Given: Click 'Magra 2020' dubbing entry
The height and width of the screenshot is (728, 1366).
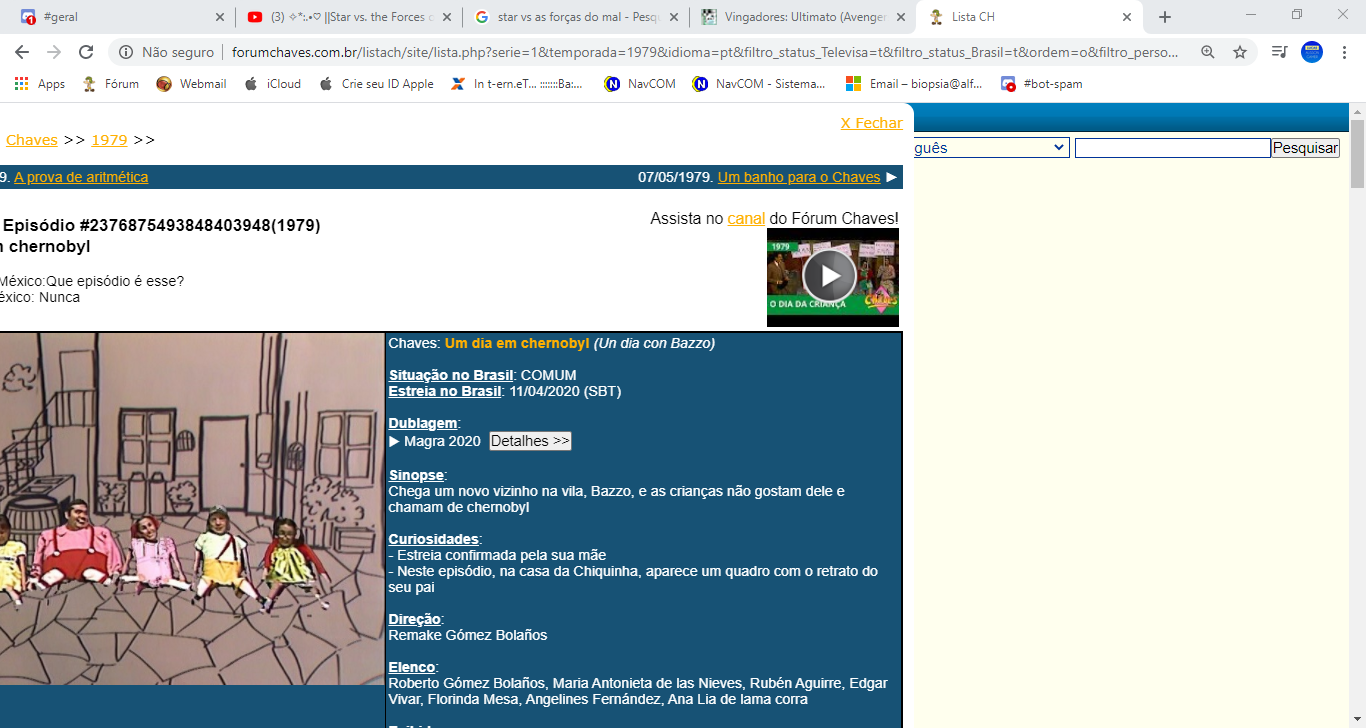Looking at the screenshot, I should point(442,441).
